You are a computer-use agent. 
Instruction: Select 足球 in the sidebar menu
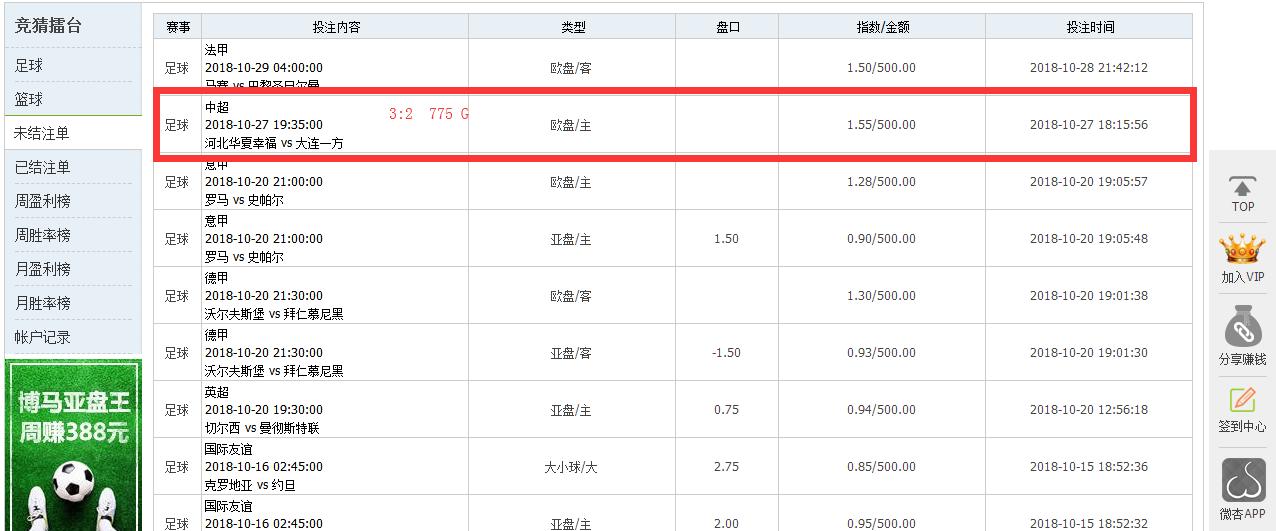coord(29,65)
